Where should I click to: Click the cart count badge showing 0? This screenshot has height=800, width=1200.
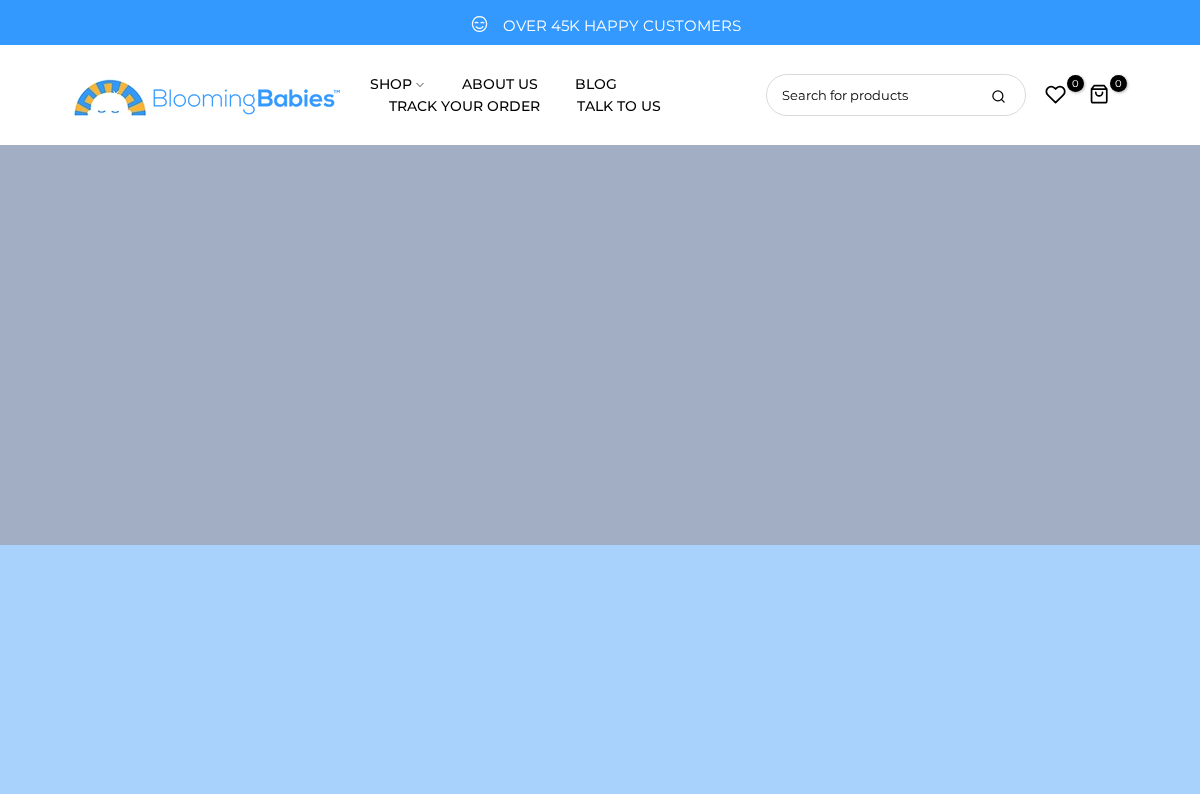1118,83
